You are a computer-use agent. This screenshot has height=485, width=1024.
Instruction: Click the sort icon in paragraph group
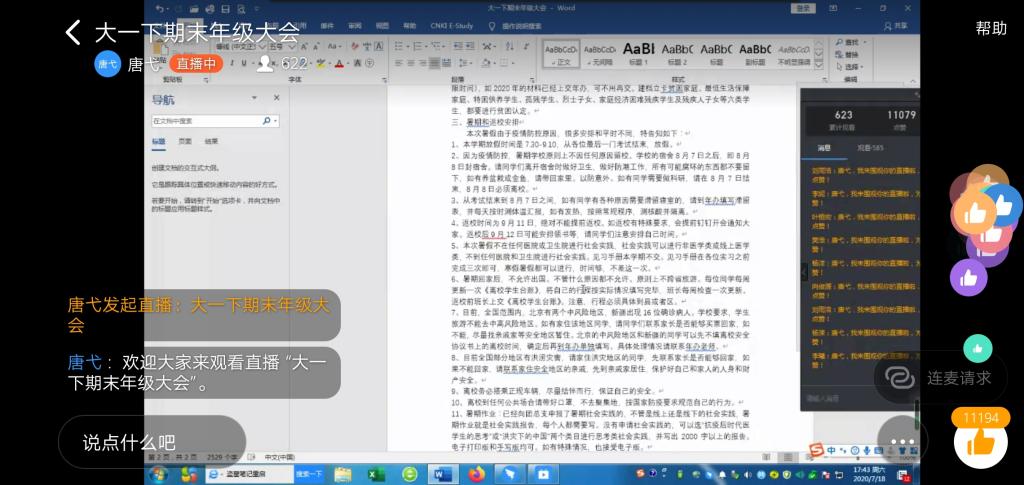pos(507,47)
